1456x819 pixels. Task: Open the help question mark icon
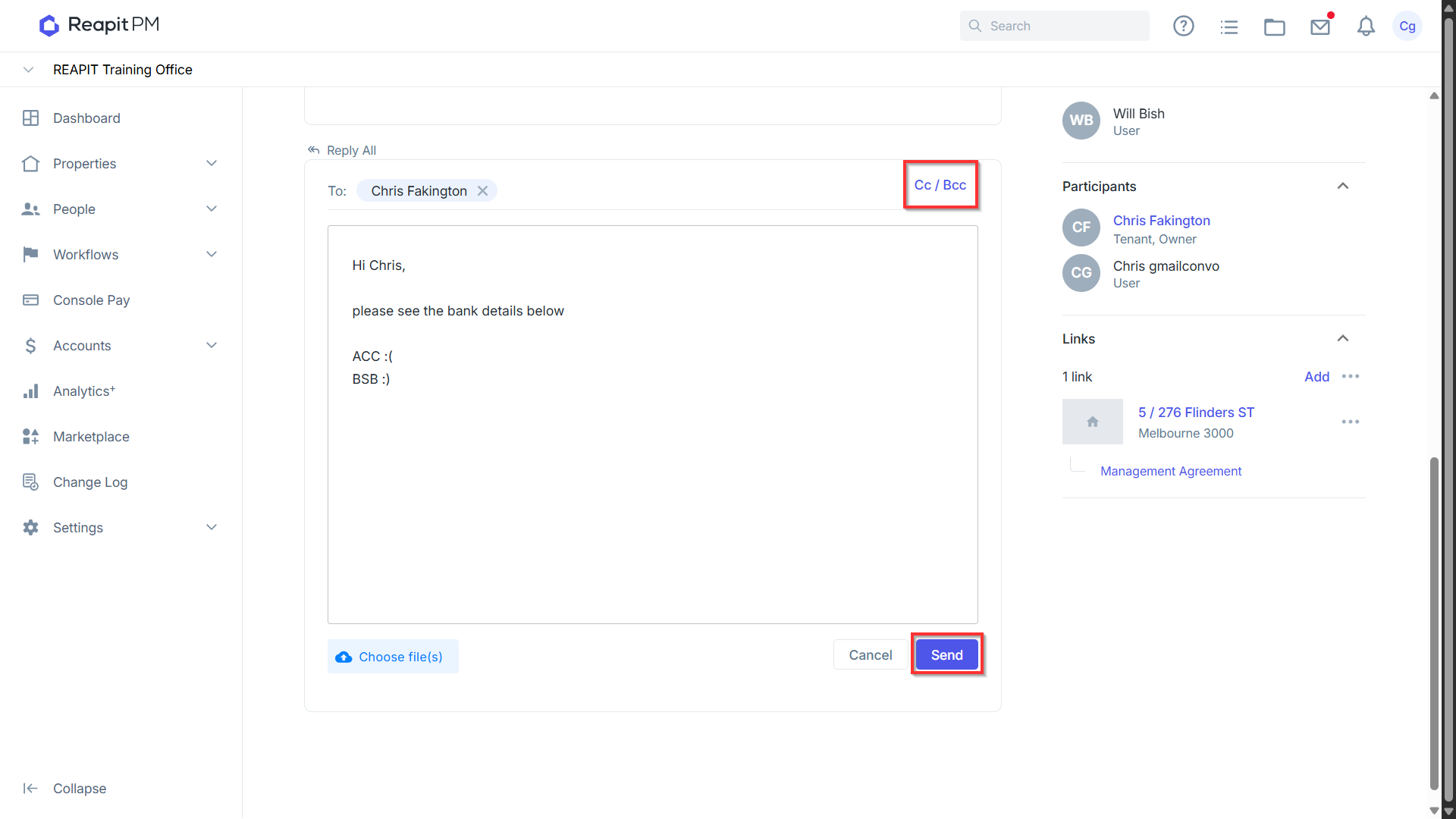click(1183, 26)
